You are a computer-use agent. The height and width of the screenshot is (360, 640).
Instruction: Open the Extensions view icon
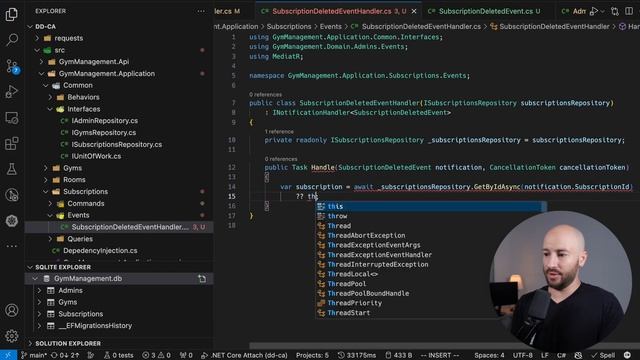(x=11, y=144)
